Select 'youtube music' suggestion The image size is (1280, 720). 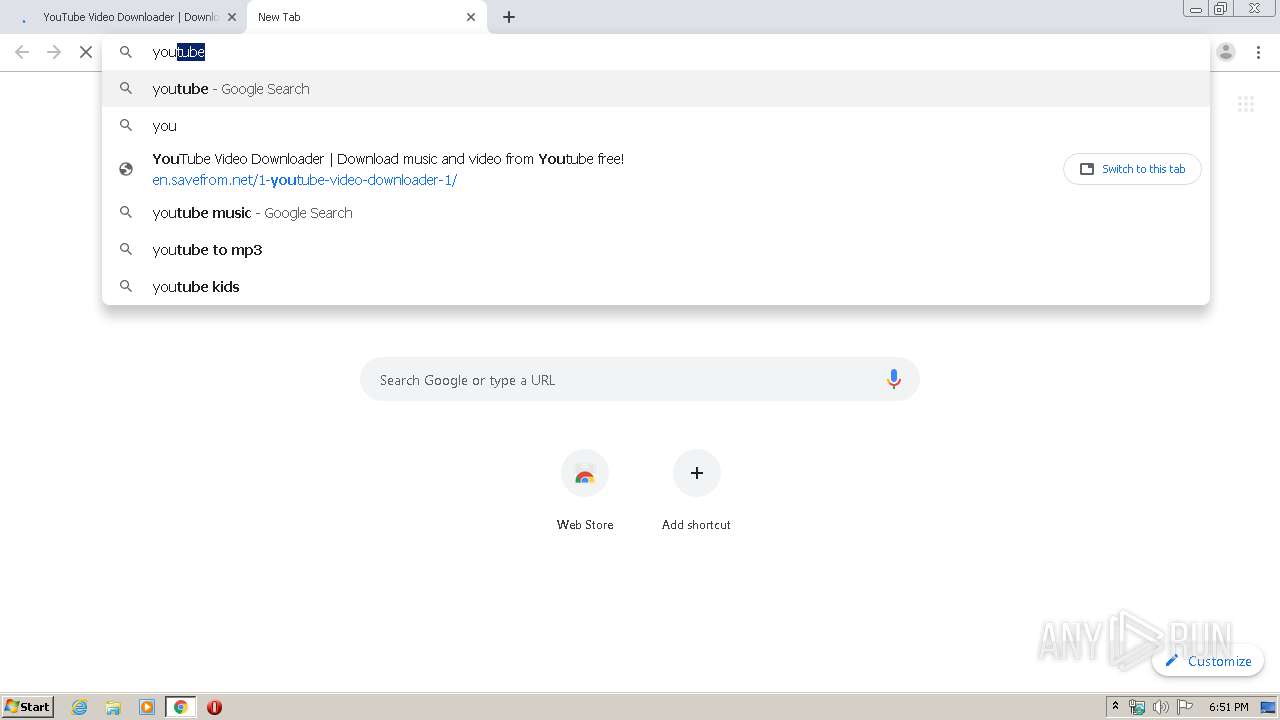point(656,213)
